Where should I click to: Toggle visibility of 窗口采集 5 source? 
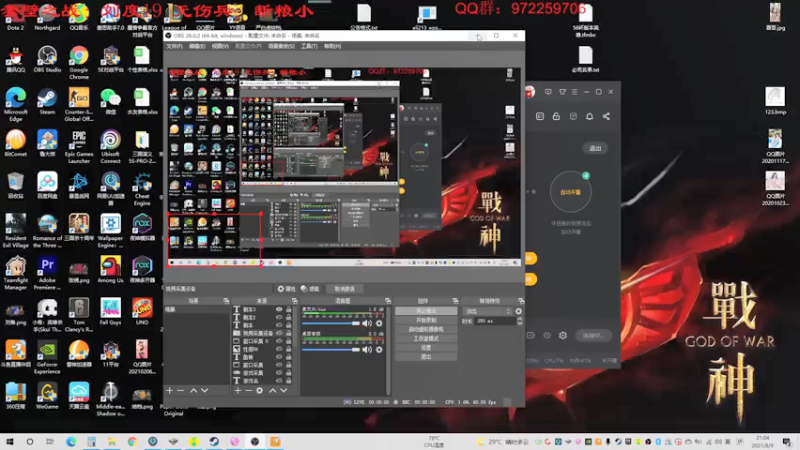pyautogui.click(x=279, y=341)
